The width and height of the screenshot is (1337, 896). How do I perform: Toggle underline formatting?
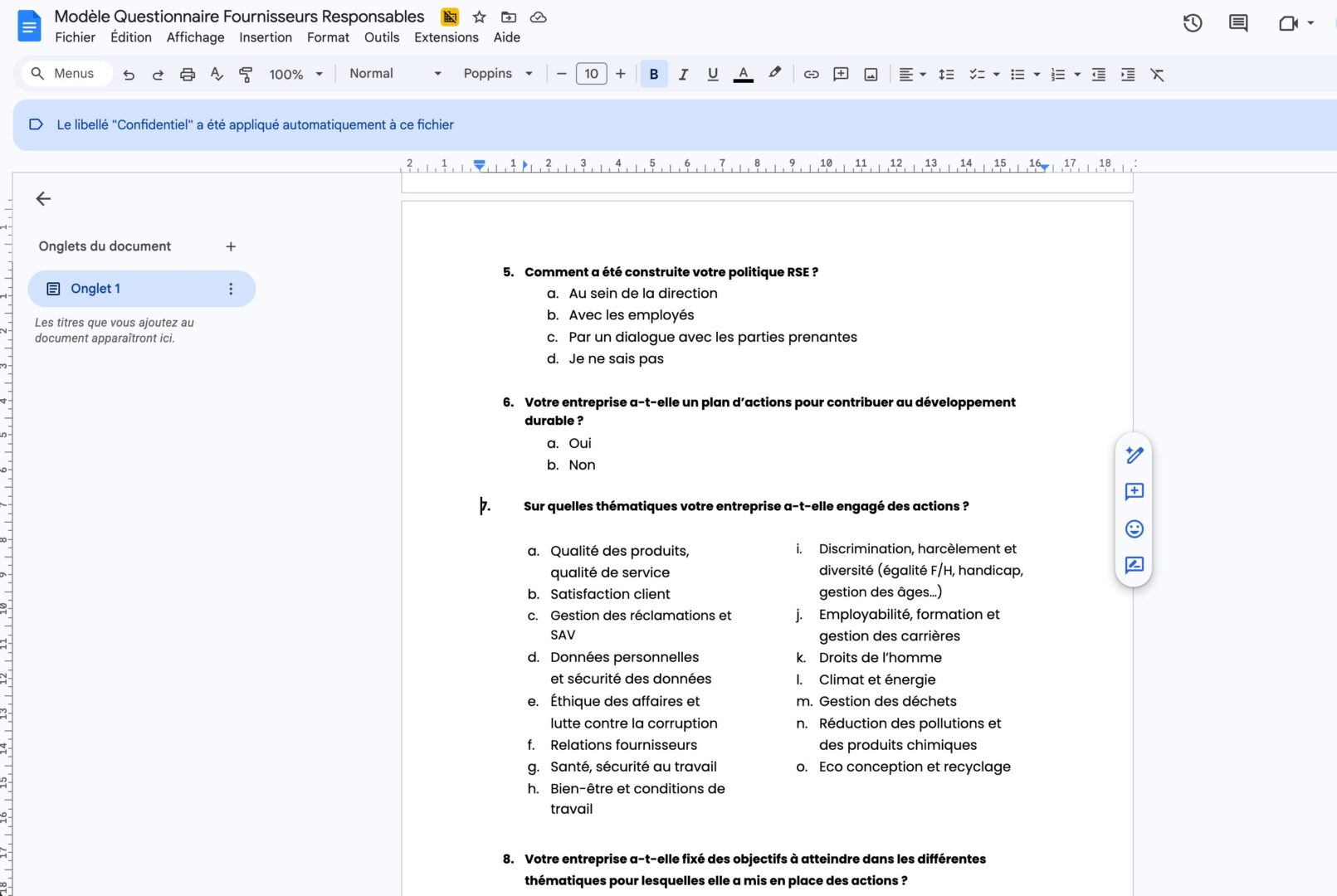pyautogui.click(x=713, y=74)
